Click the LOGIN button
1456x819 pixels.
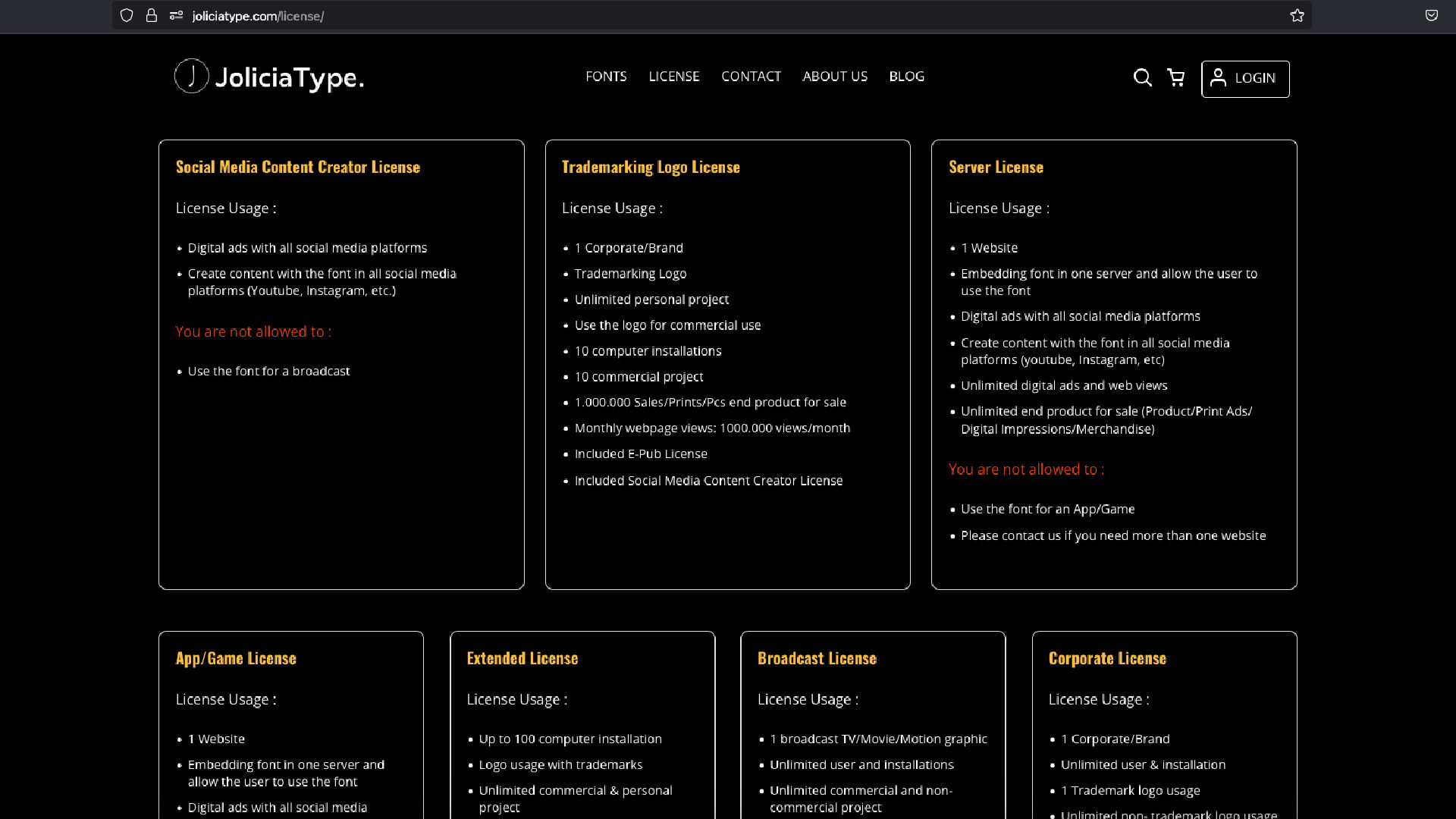pos(1245,79)
